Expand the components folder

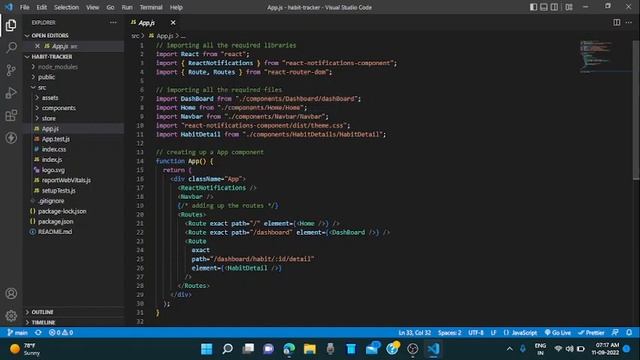click(73, 108)
